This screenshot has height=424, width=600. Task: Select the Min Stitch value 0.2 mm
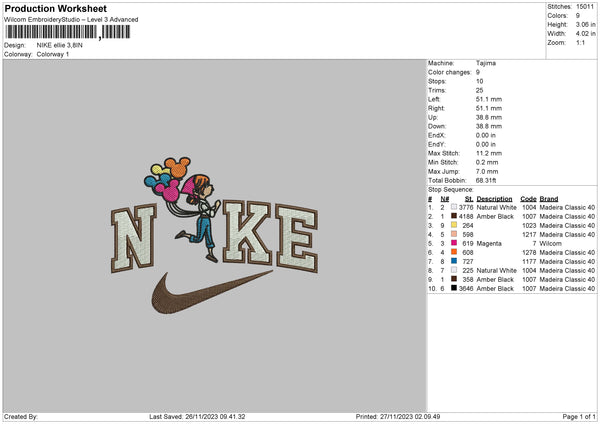click(487, 162)
